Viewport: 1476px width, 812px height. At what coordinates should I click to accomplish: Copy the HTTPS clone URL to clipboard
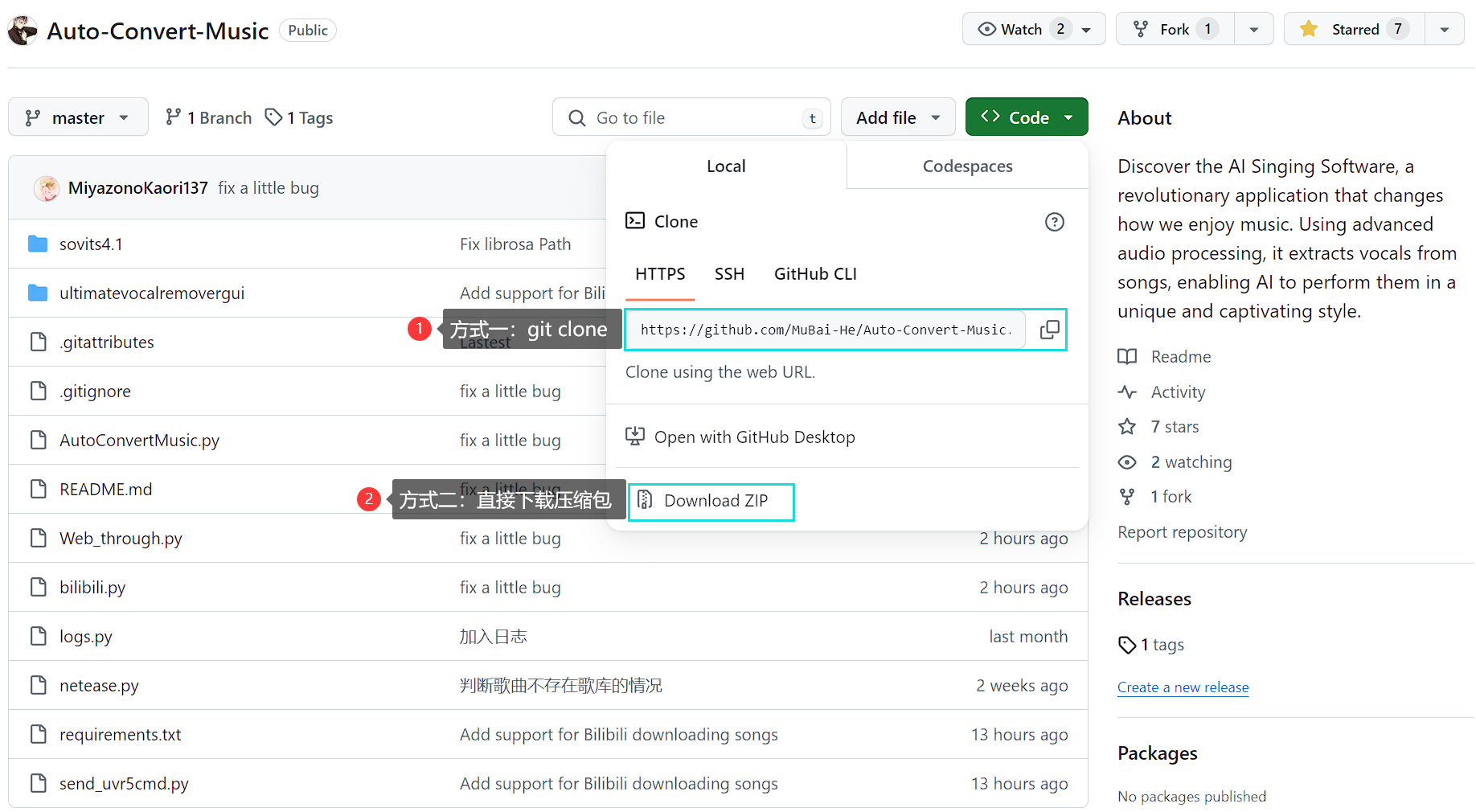tap(1049, 330)
